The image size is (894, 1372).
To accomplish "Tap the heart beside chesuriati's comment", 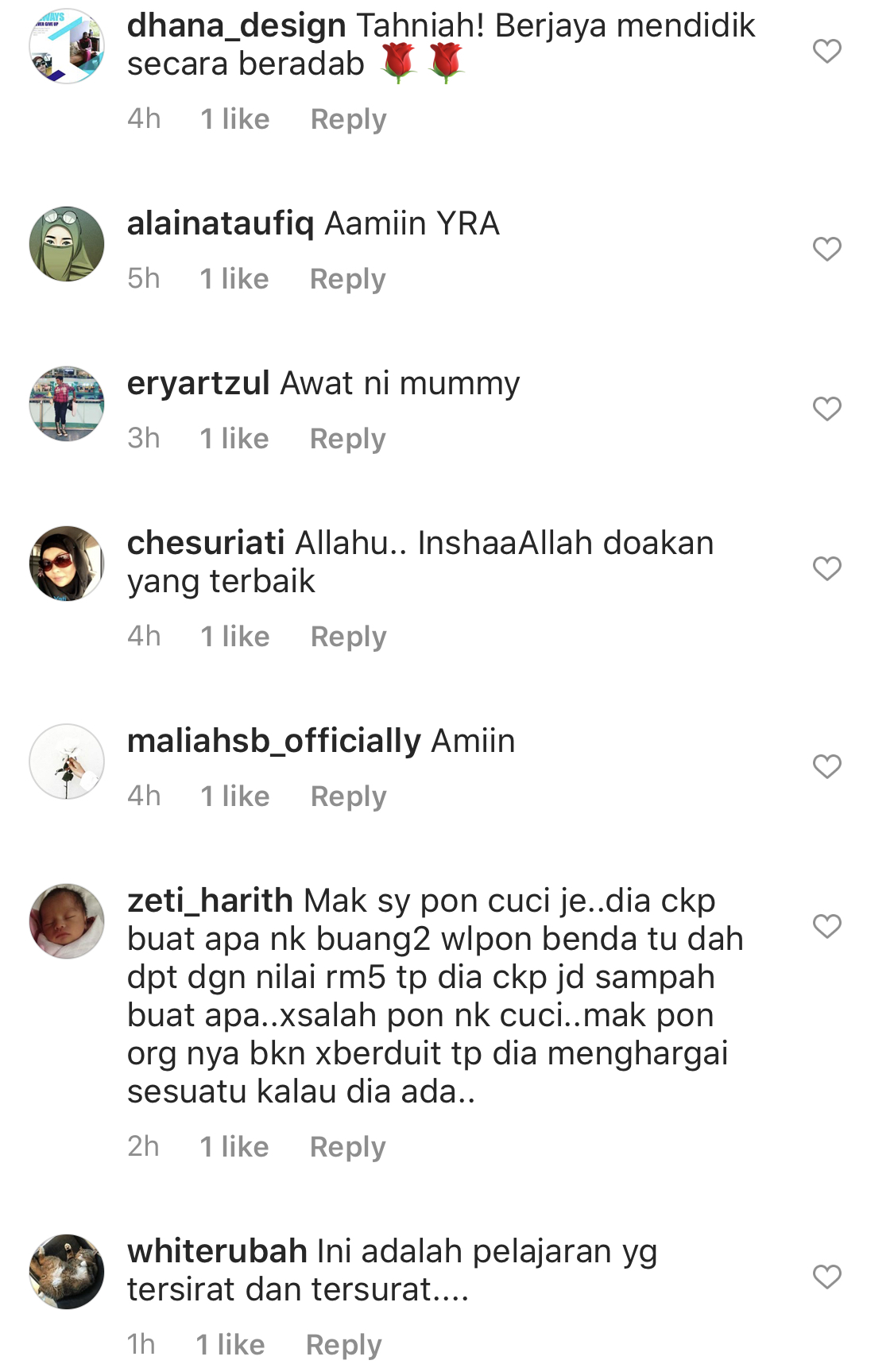I will point(826,568).
